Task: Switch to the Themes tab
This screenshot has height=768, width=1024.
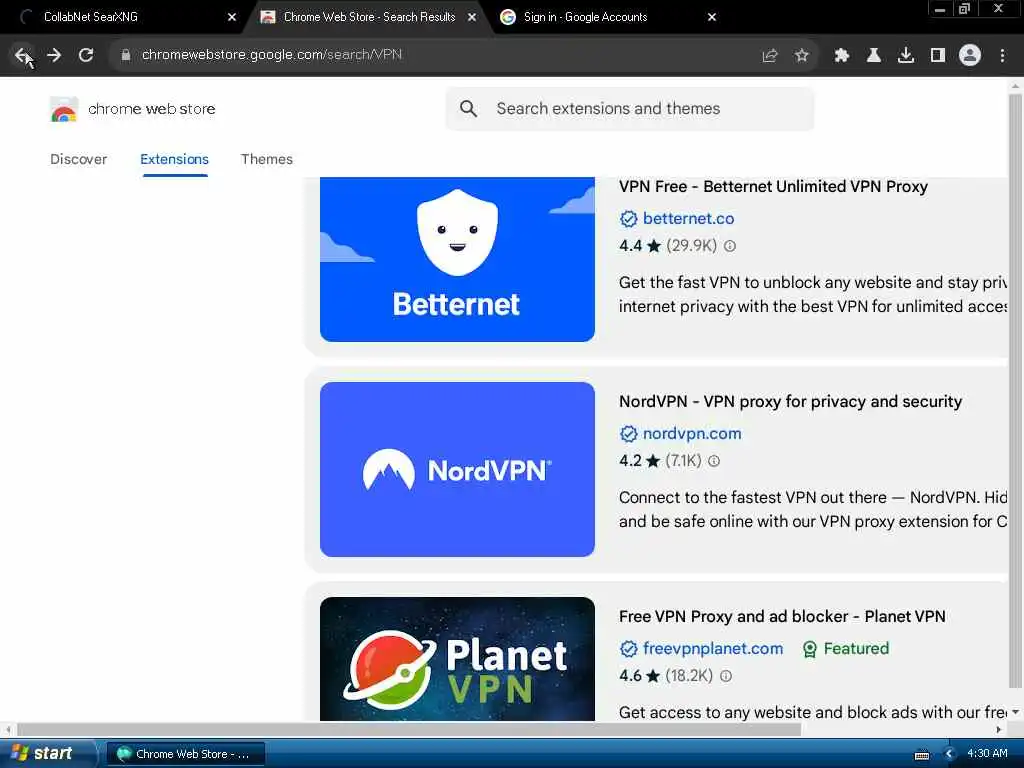Action: point(266,159)
